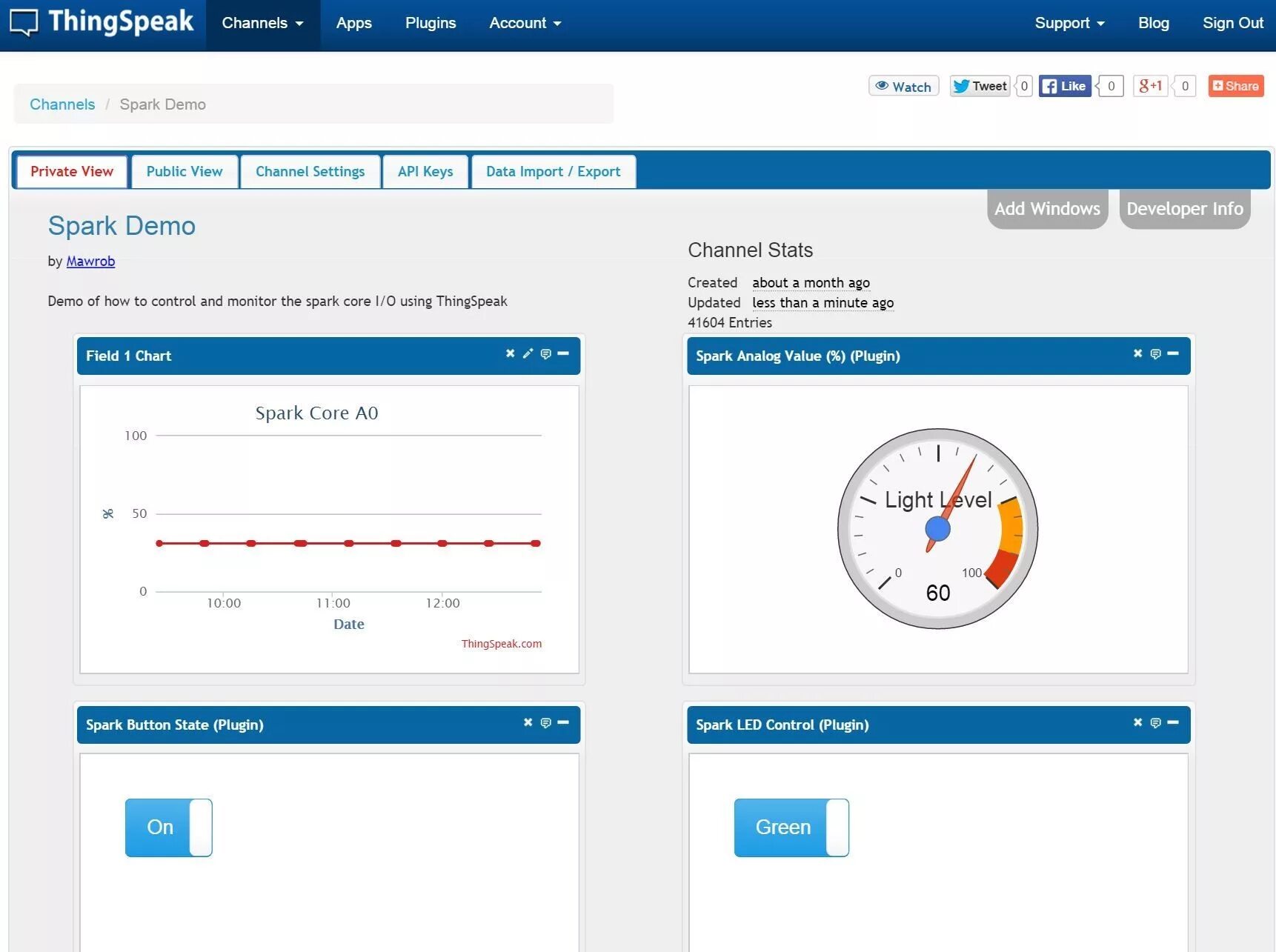
Task: Click the Like count badge
Action: (1110, 86)
